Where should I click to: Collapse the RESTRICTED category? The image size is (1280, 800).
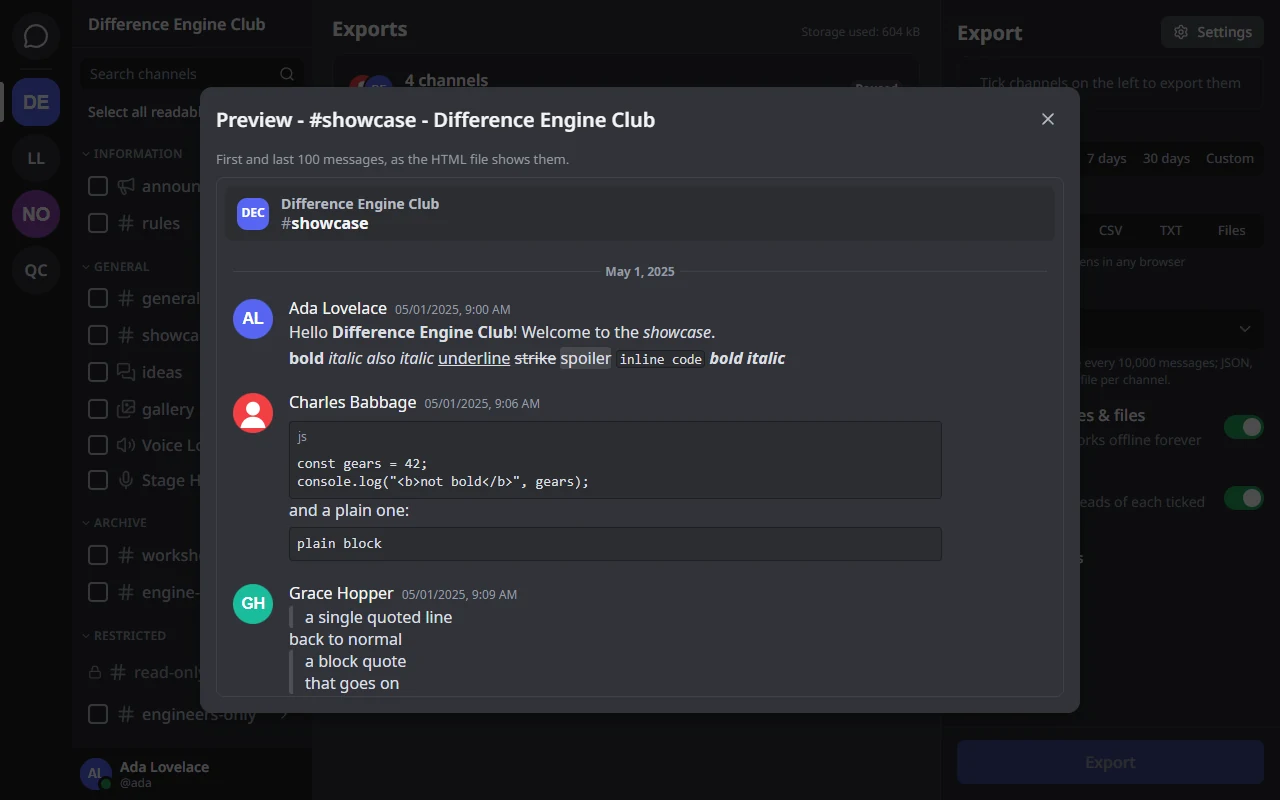tap(124, 636)
